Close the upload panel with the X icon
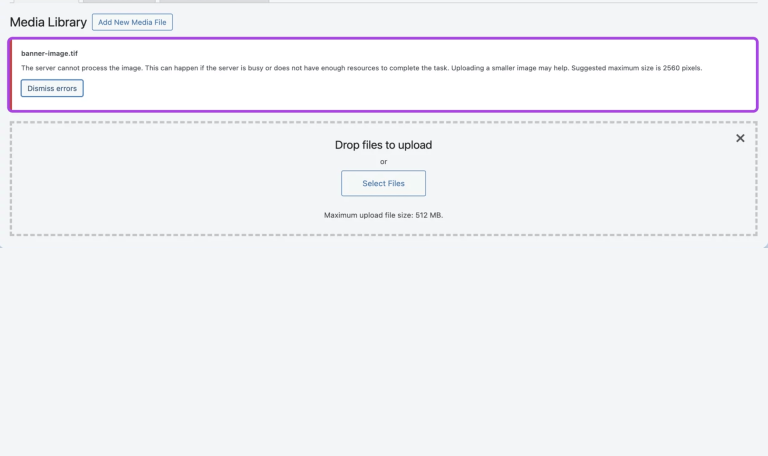768x456 pixels. coord(740,138)
